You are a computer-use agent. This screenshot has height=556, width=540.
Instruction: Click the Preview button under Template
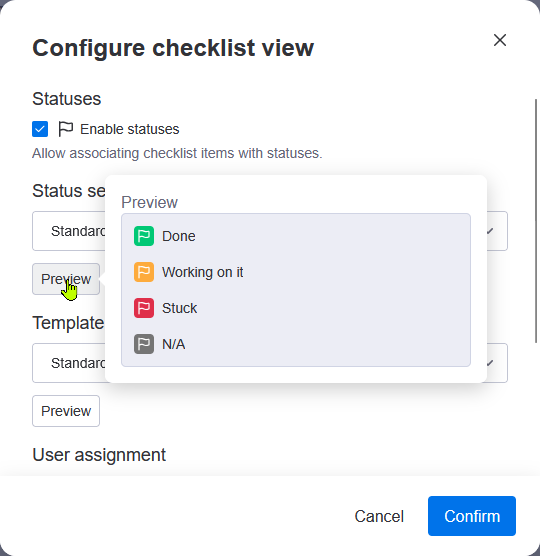pyautogui.click(x=66, y=411)
